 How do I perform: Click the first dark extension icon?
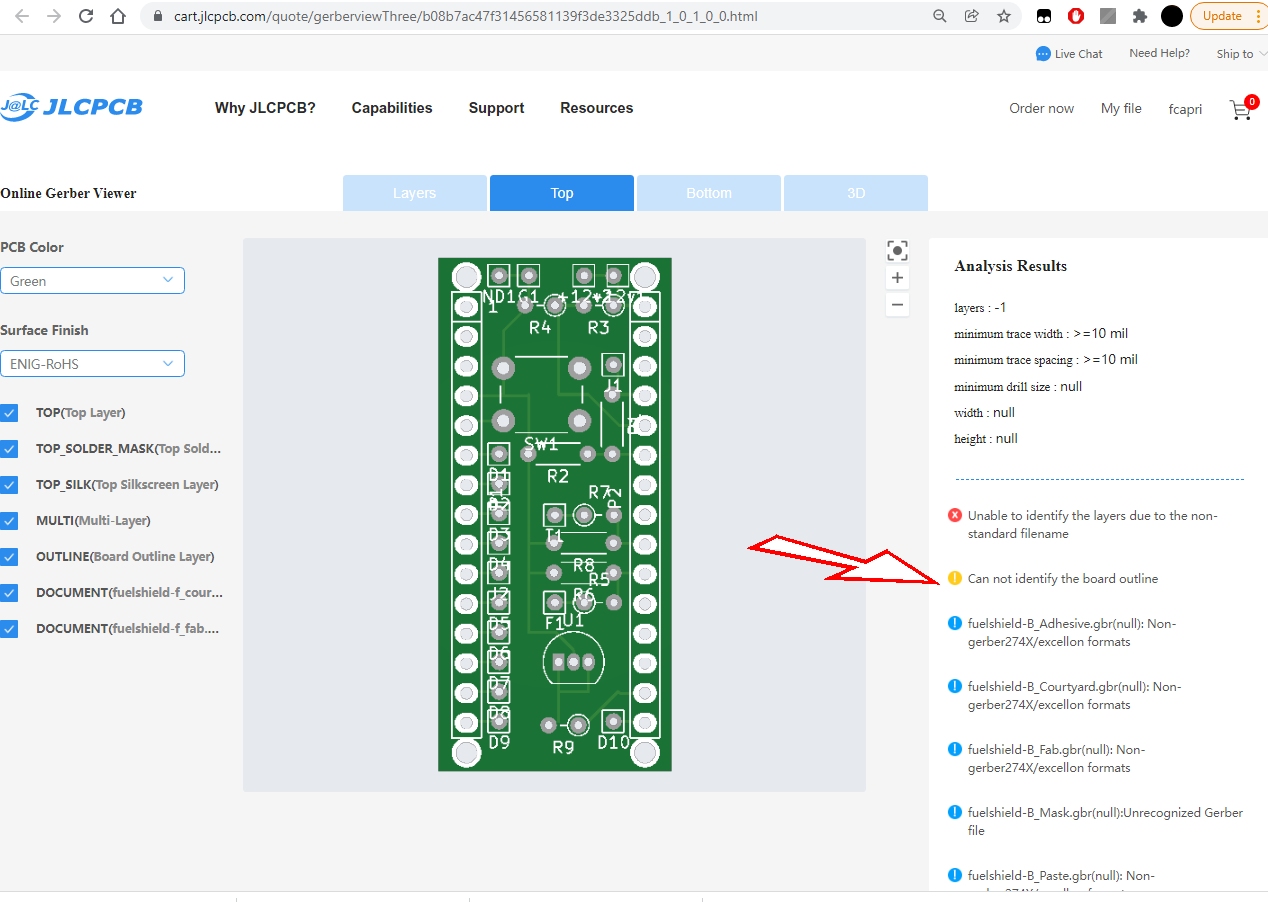coord(1044,16)
